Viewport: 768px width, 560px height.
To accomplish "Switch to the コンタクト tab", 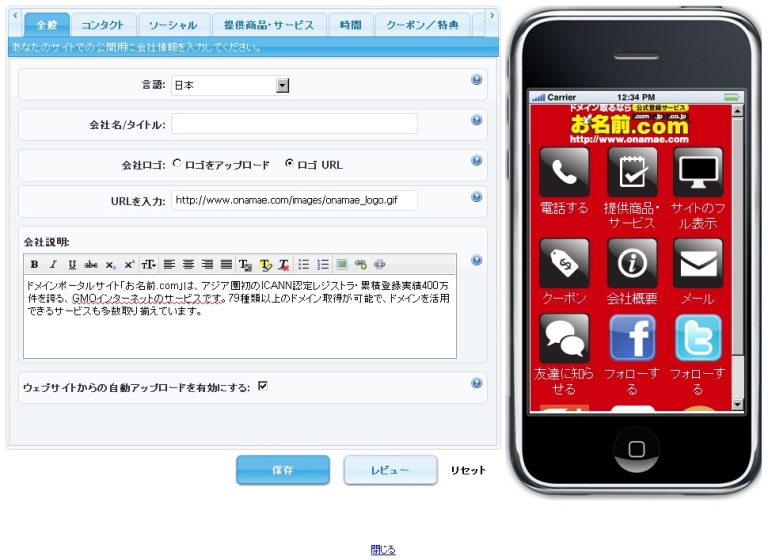I will pos(102,25).
